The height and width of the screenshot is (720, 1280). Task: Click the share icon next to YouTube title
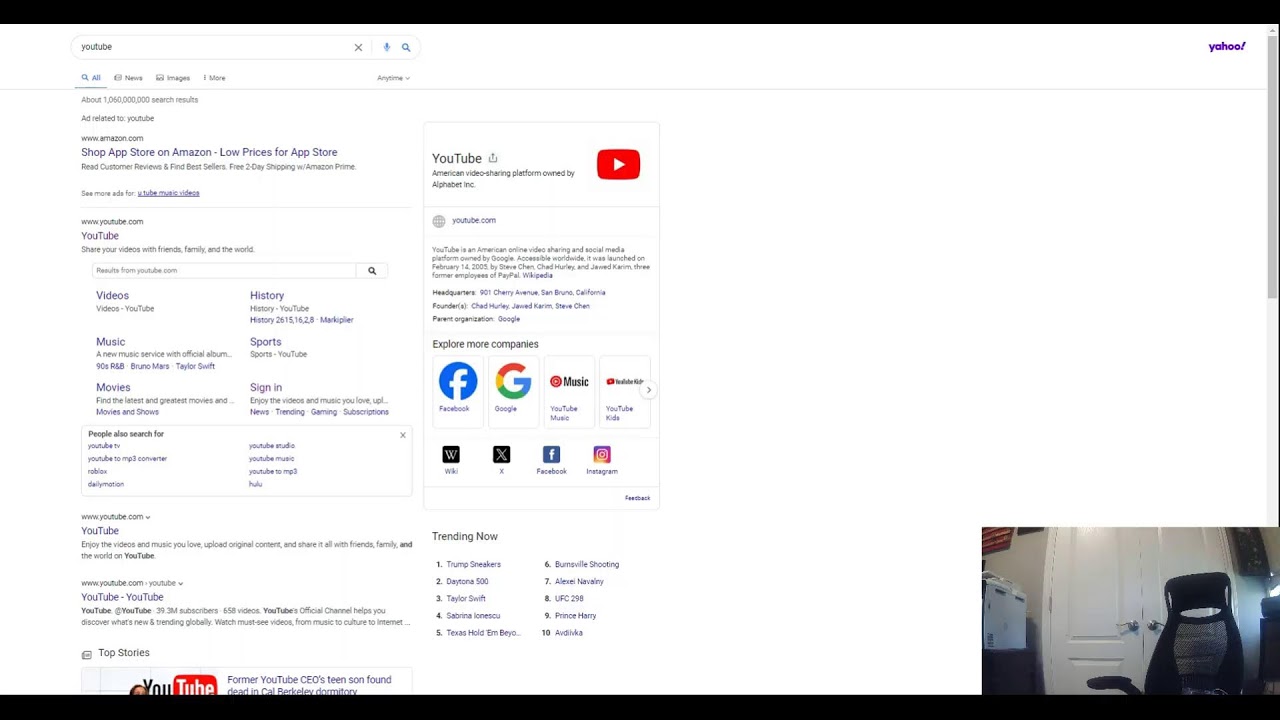(493, 158)
